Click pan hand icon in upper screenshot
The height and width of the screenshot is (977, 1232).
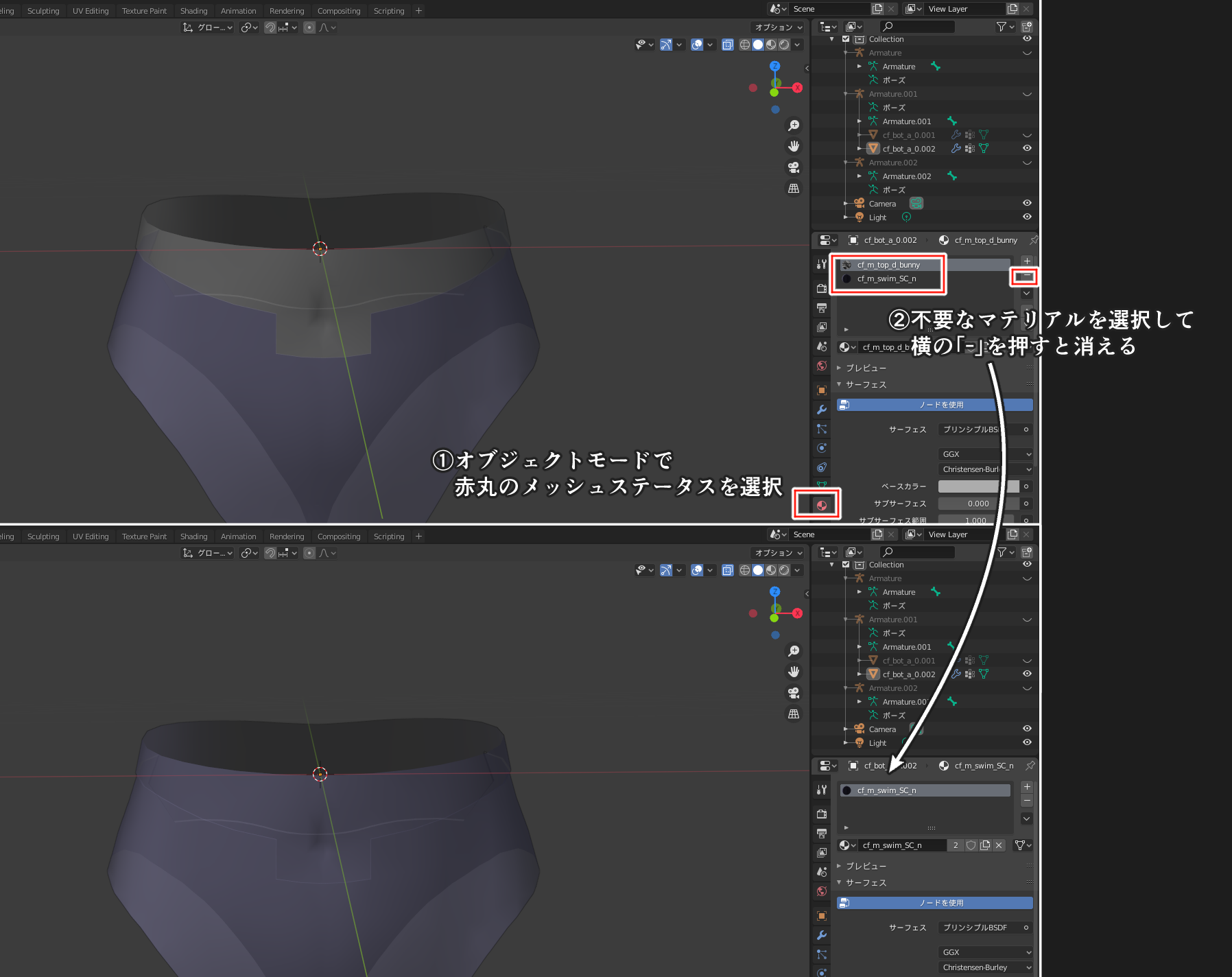coord(794,146)
